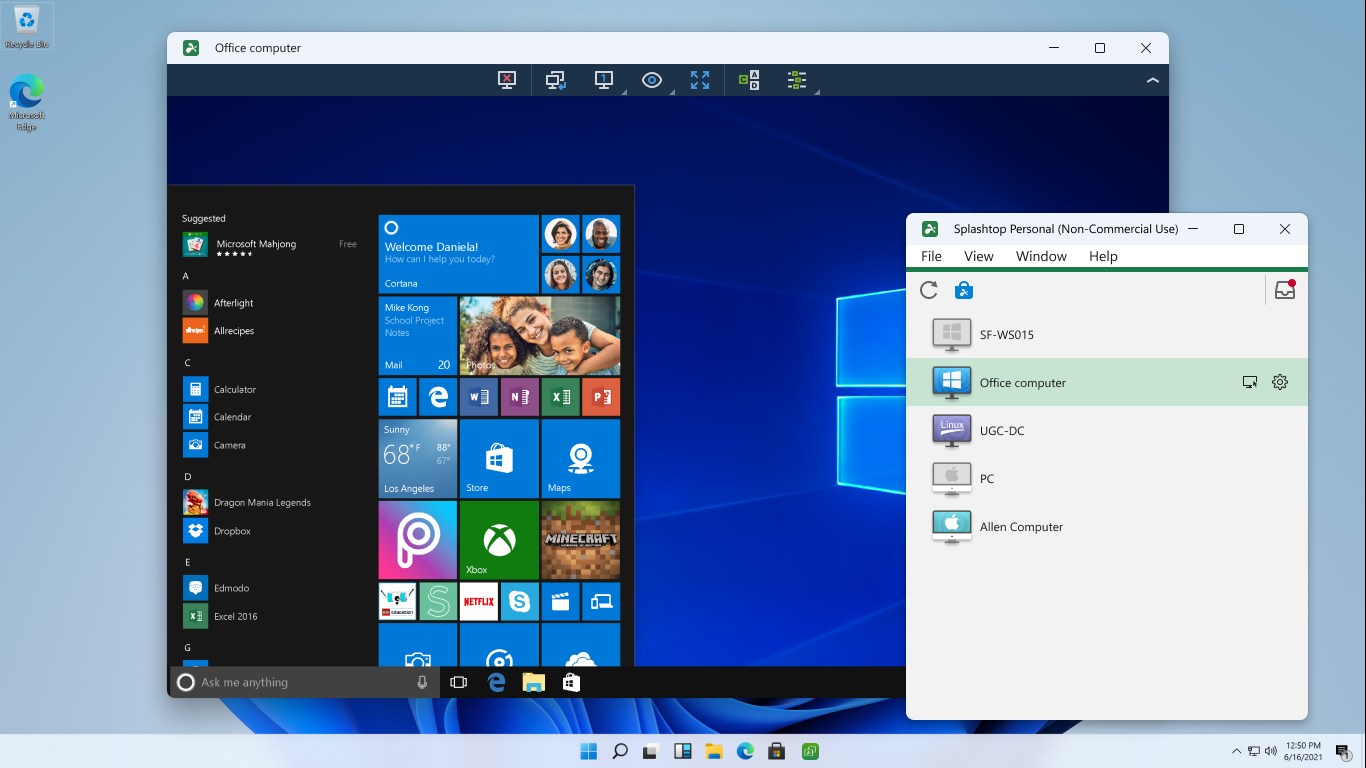The height and width of the screenshot is (768, 1366).
Task: Disconnect the remote session
Action: [505, 80]
